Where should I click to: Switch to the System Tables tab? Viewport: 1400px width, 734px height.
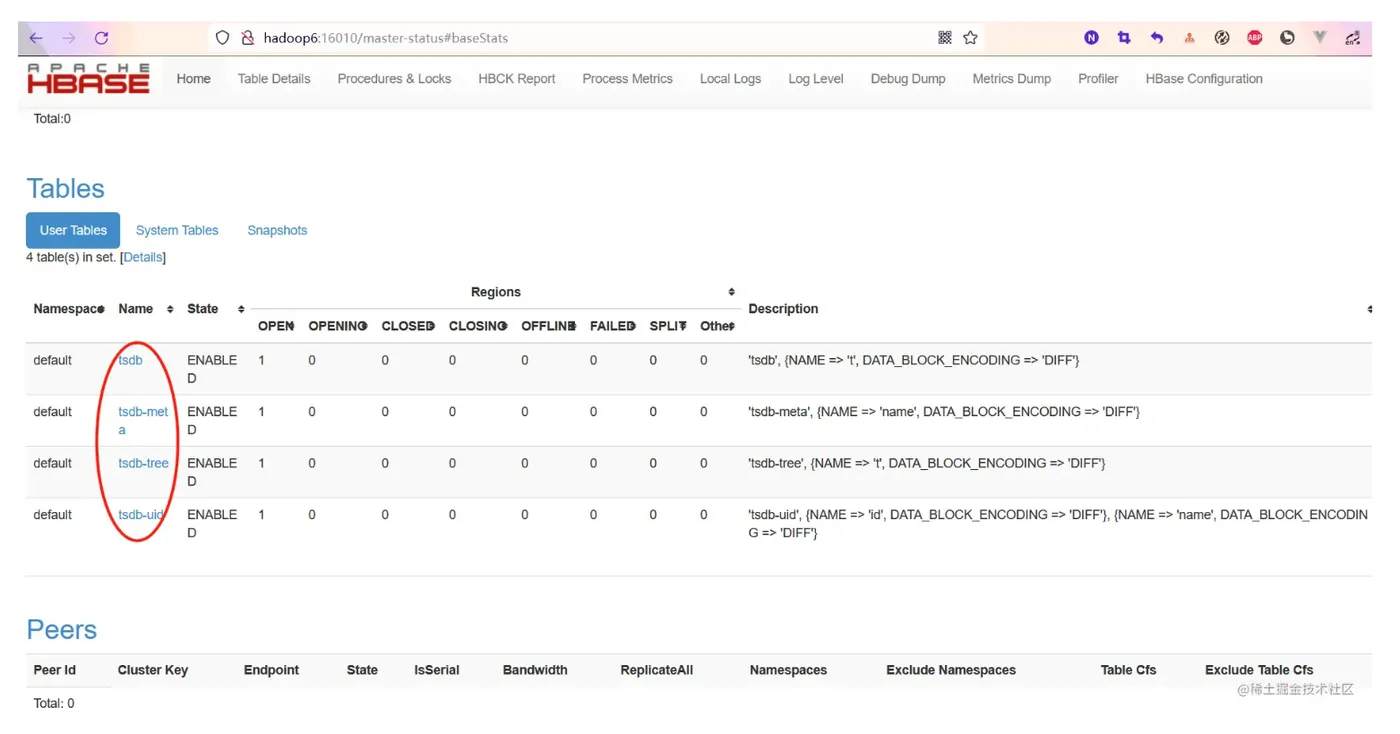pyautogui.click(x=177, y=230)
